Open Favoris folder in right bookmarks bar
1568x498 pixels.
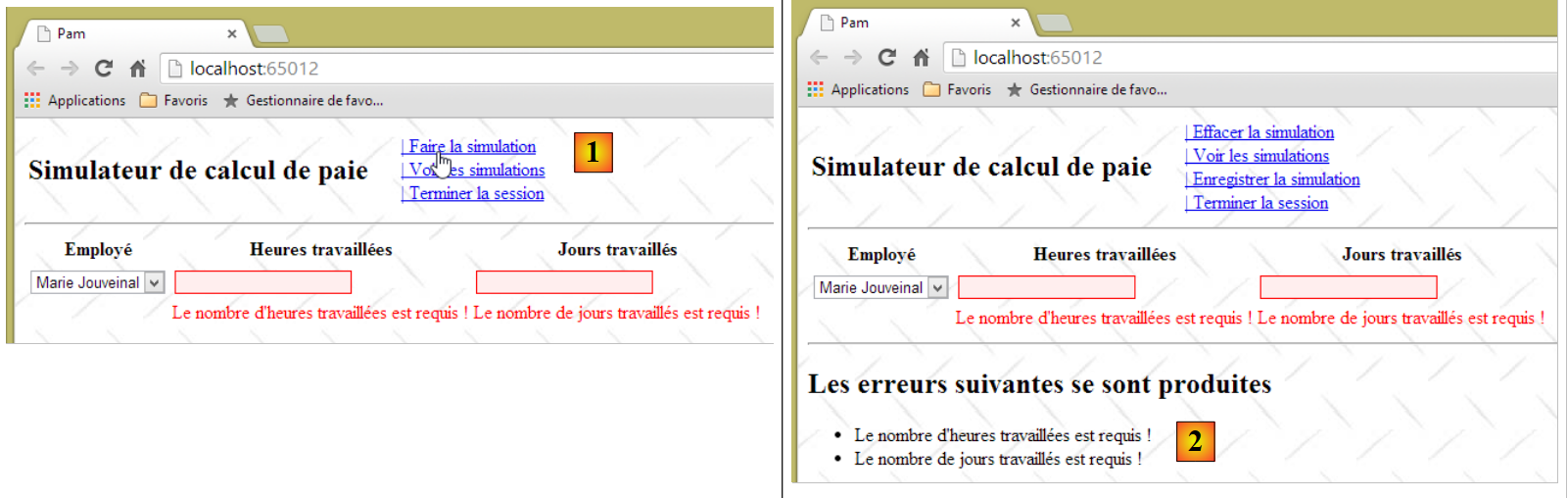[957, 89]
